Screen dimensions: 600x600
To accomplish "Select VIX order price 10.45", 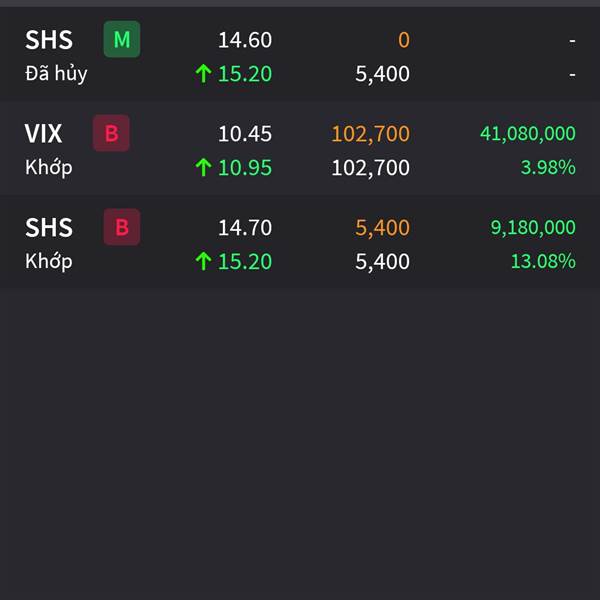I will [245, 134].
